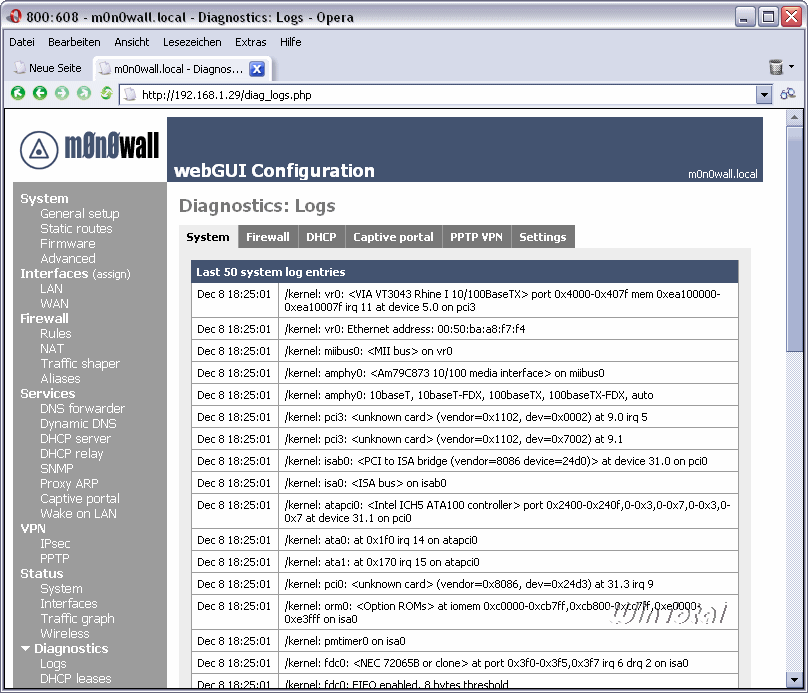The width and height of the screenshot is (808, 693).
Task: Open Wireless status link
Action: coord(65,633)
